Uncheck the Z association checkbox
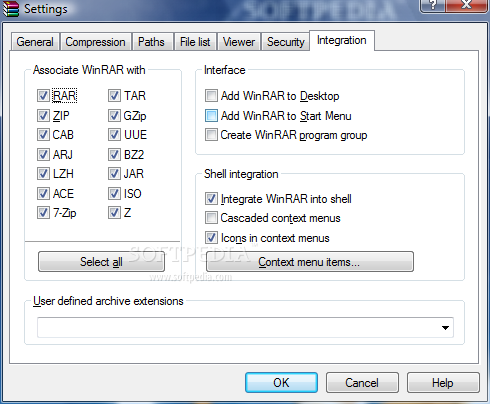 coord(114,213)
